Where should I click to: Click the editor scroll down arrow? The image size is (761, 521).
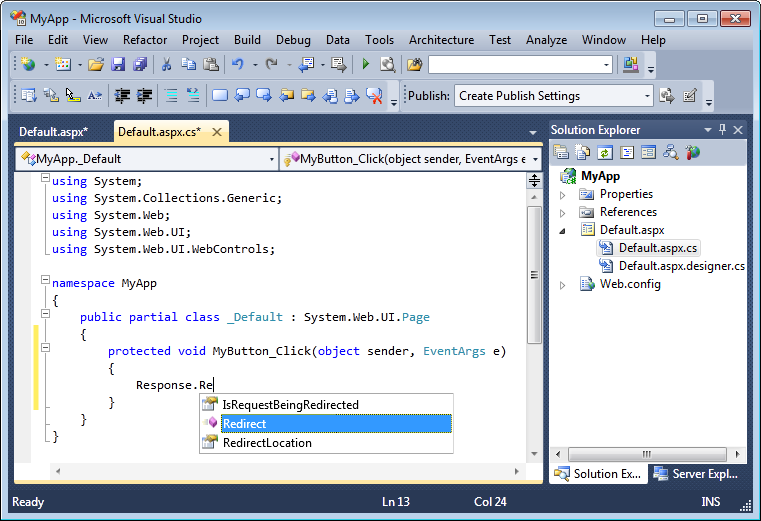click(x=534, y=454)
